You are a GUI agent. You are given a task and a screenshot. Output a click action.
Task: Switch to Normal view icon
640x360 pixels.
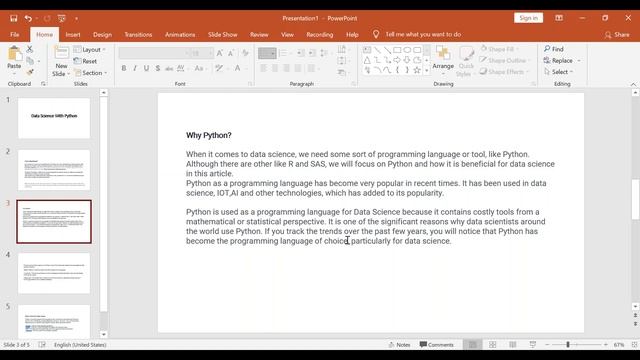(x=473, y=345)
